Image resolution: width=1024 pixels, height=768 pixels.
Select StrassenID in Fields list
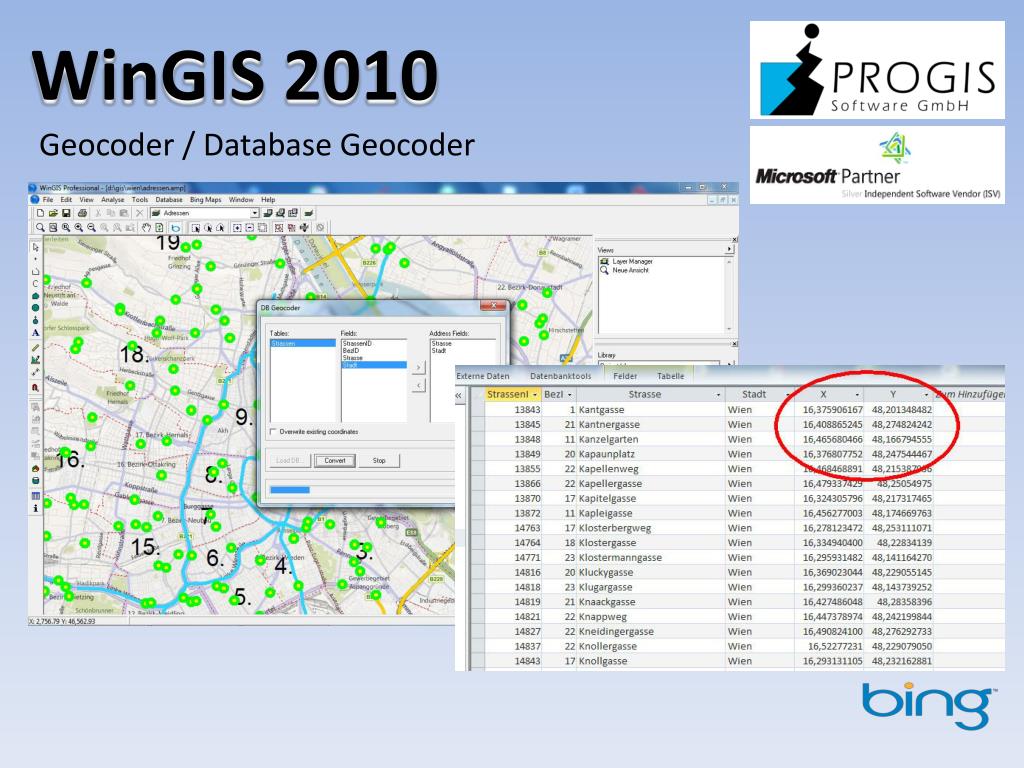374,343
